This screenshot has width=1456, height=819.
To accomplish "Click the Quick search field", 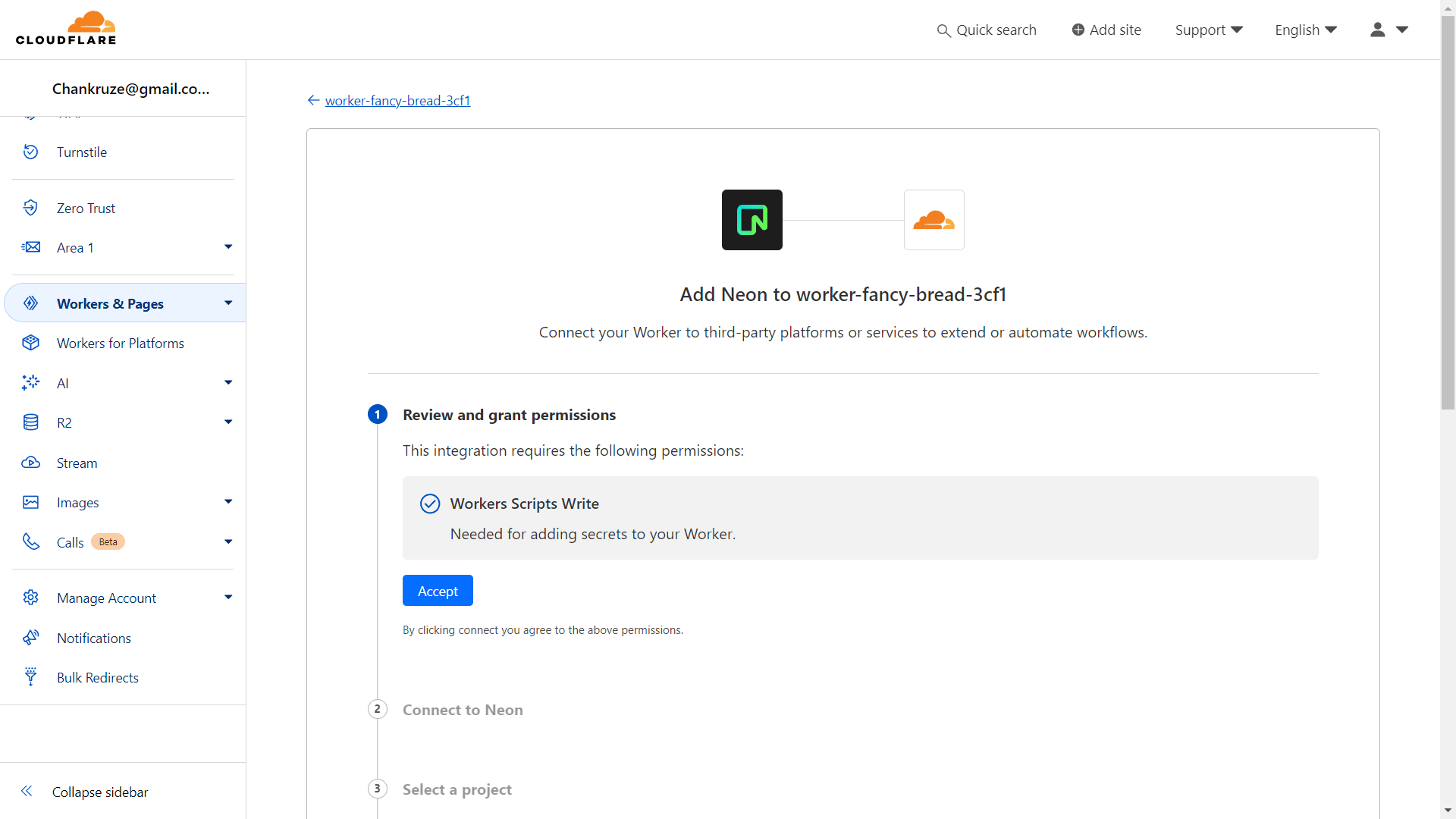I will (987, 30).
